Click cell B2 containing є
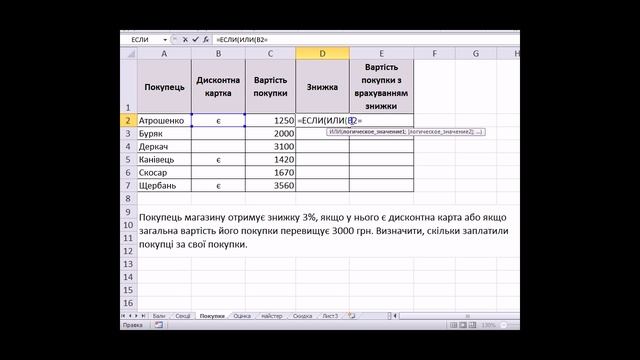This screenshot has height=360, width=640. tap(218, 120)
